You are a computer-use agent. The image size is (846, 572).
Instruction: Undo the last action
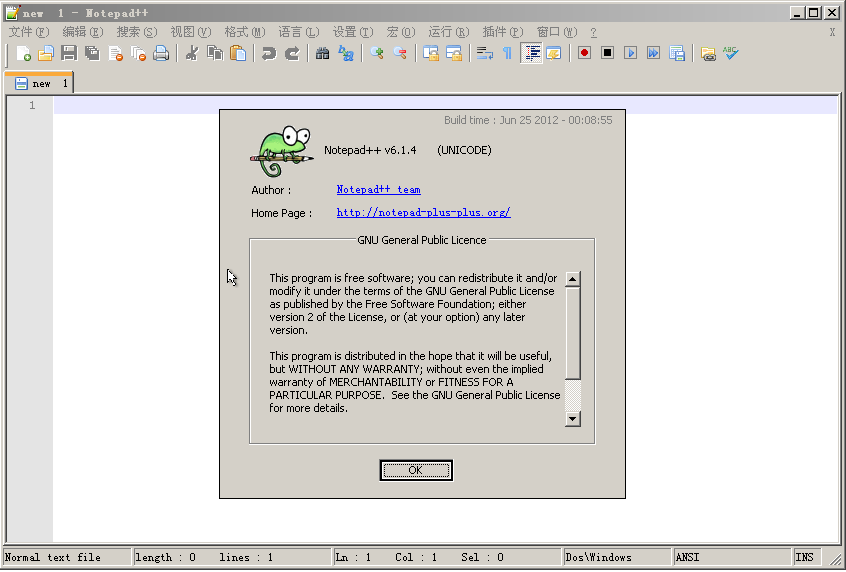click(x=268, y=53)
